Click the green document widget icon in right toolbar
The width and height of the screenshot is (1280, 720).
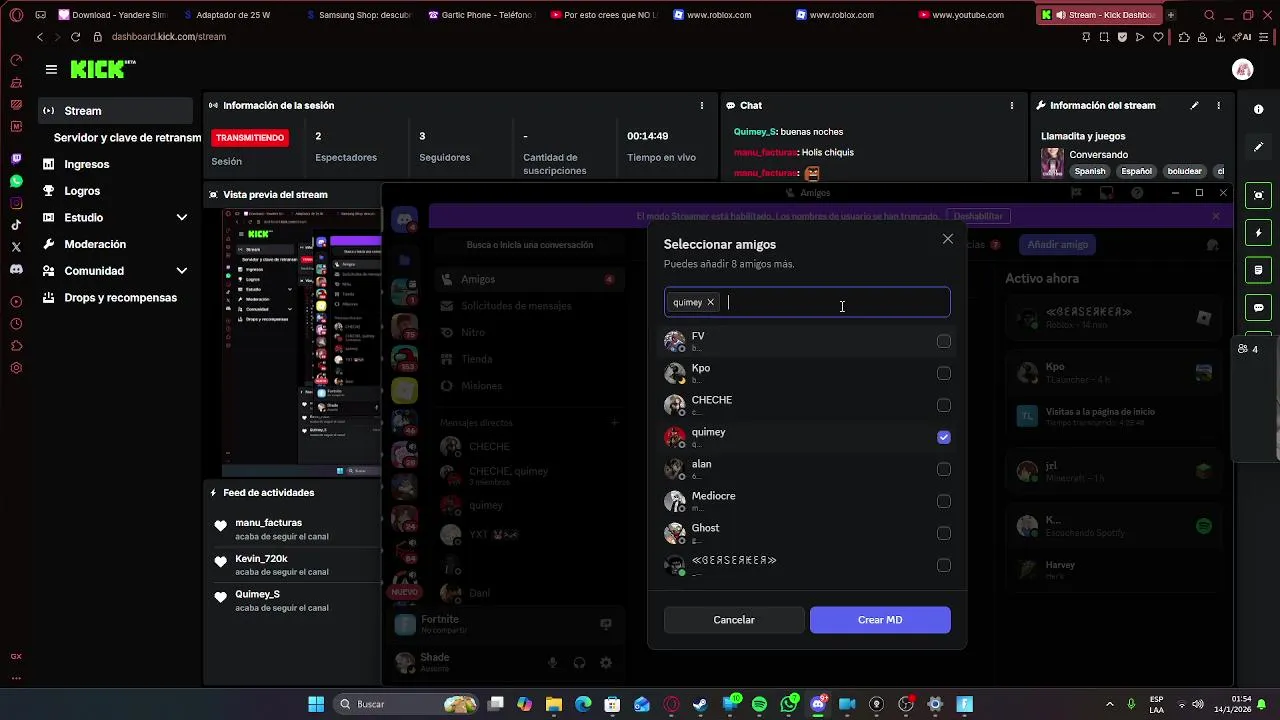point(1259,270)
